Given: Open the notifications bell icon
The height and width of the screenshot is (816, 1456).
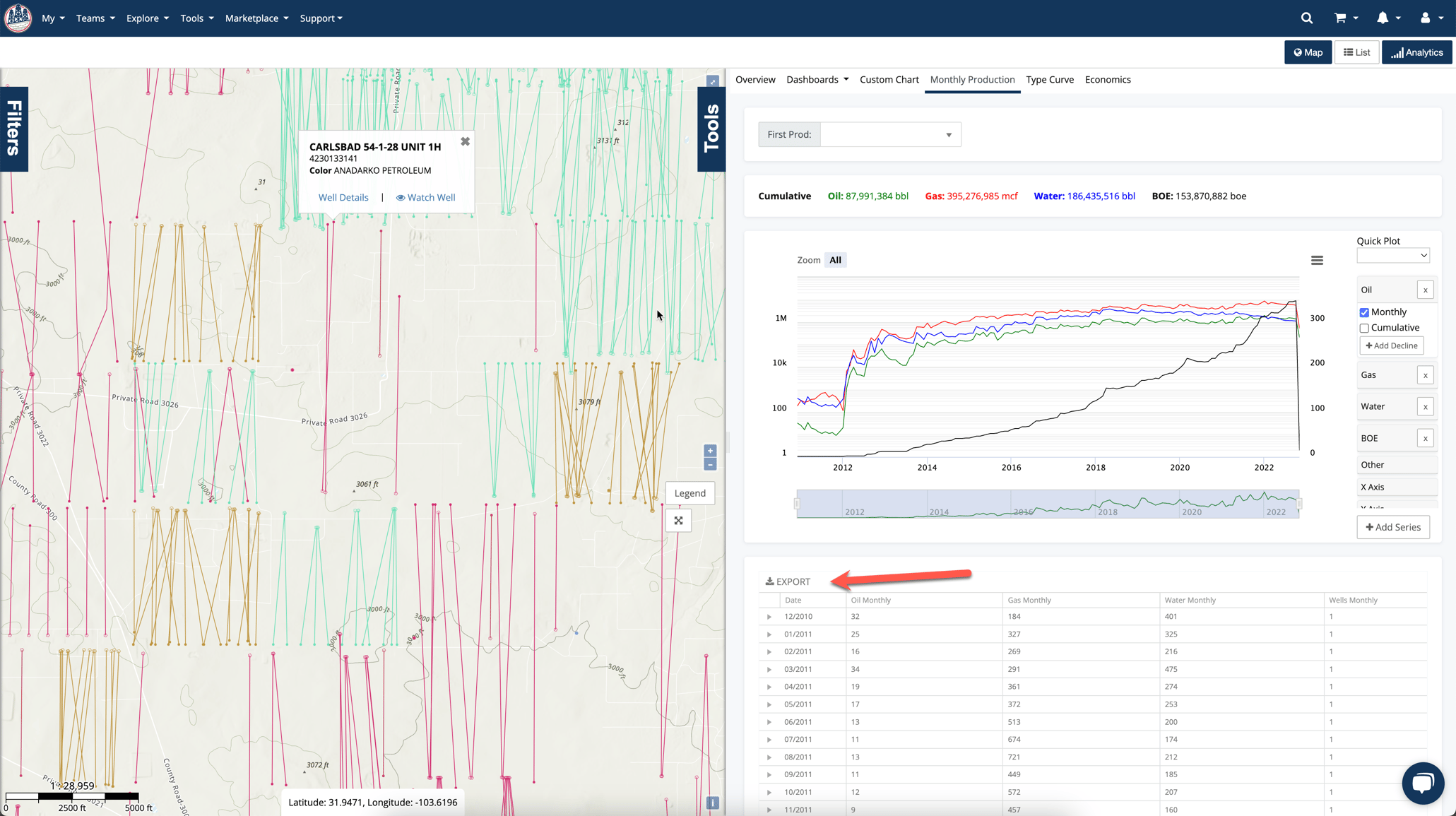Looking at the screenshot, I should 1383,18.
